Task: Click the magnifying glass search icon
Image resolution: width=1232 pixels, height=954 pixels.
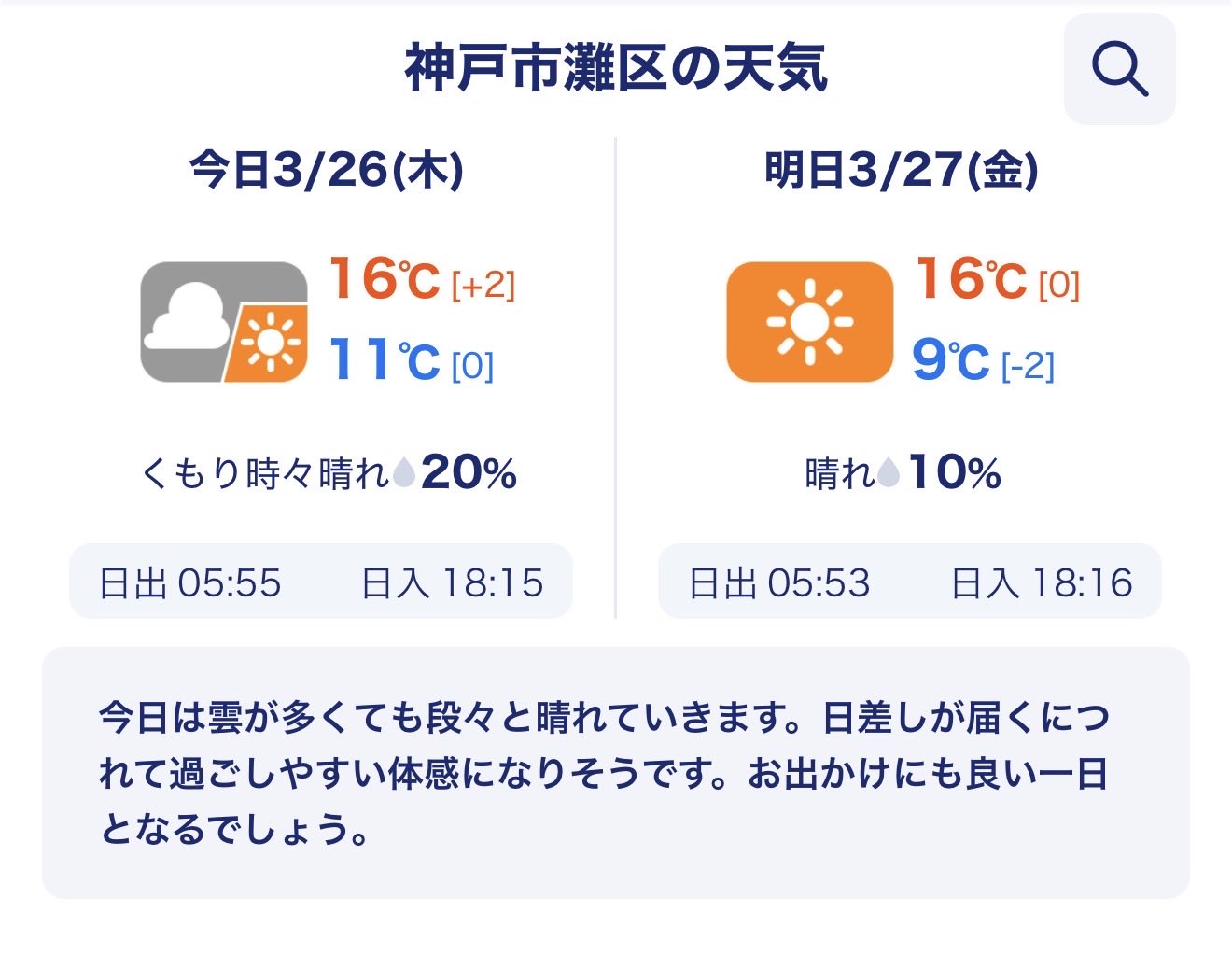Action: click(x=1119, y=70)
